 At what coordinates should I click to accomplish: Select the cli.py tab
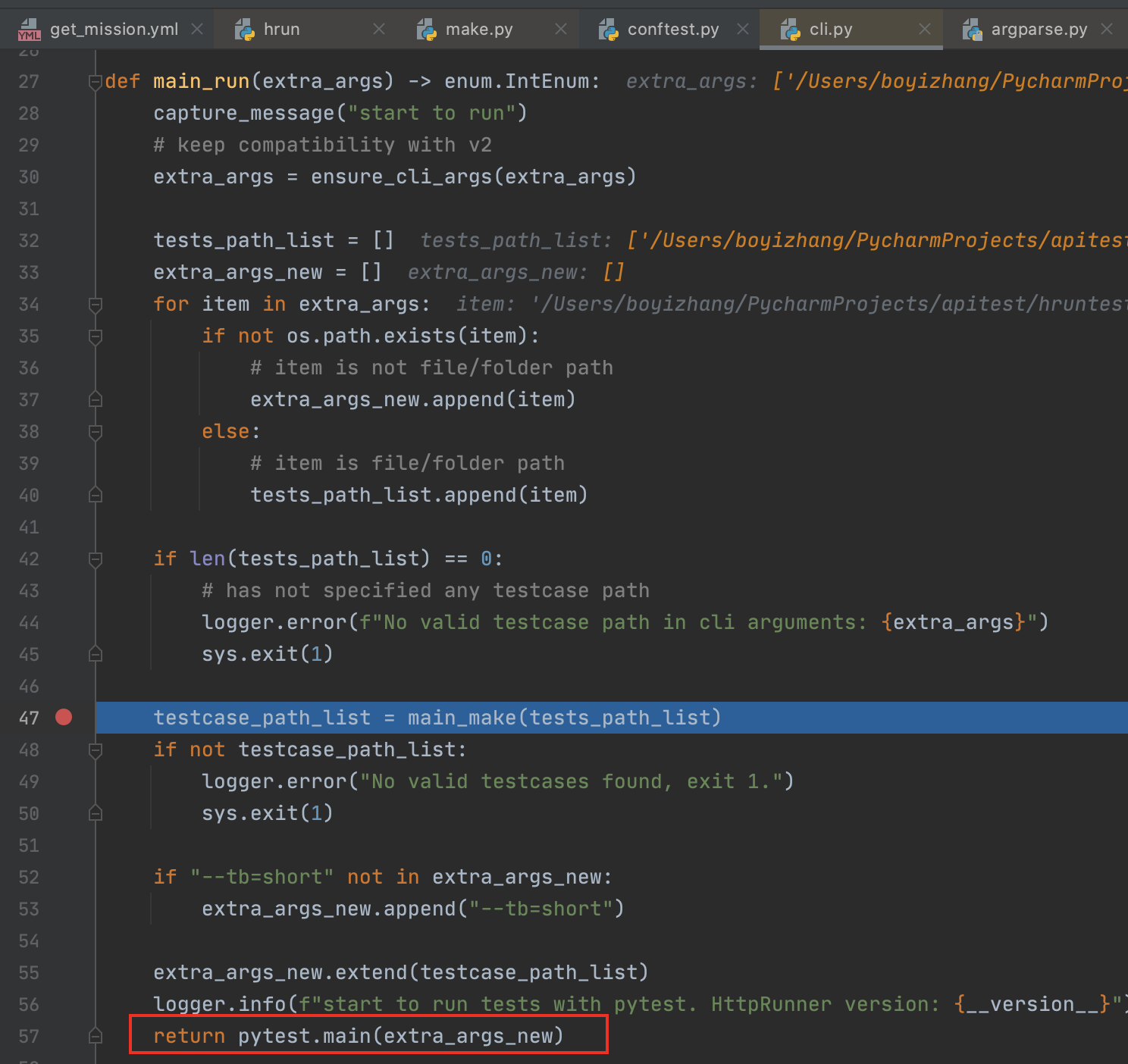851,30
